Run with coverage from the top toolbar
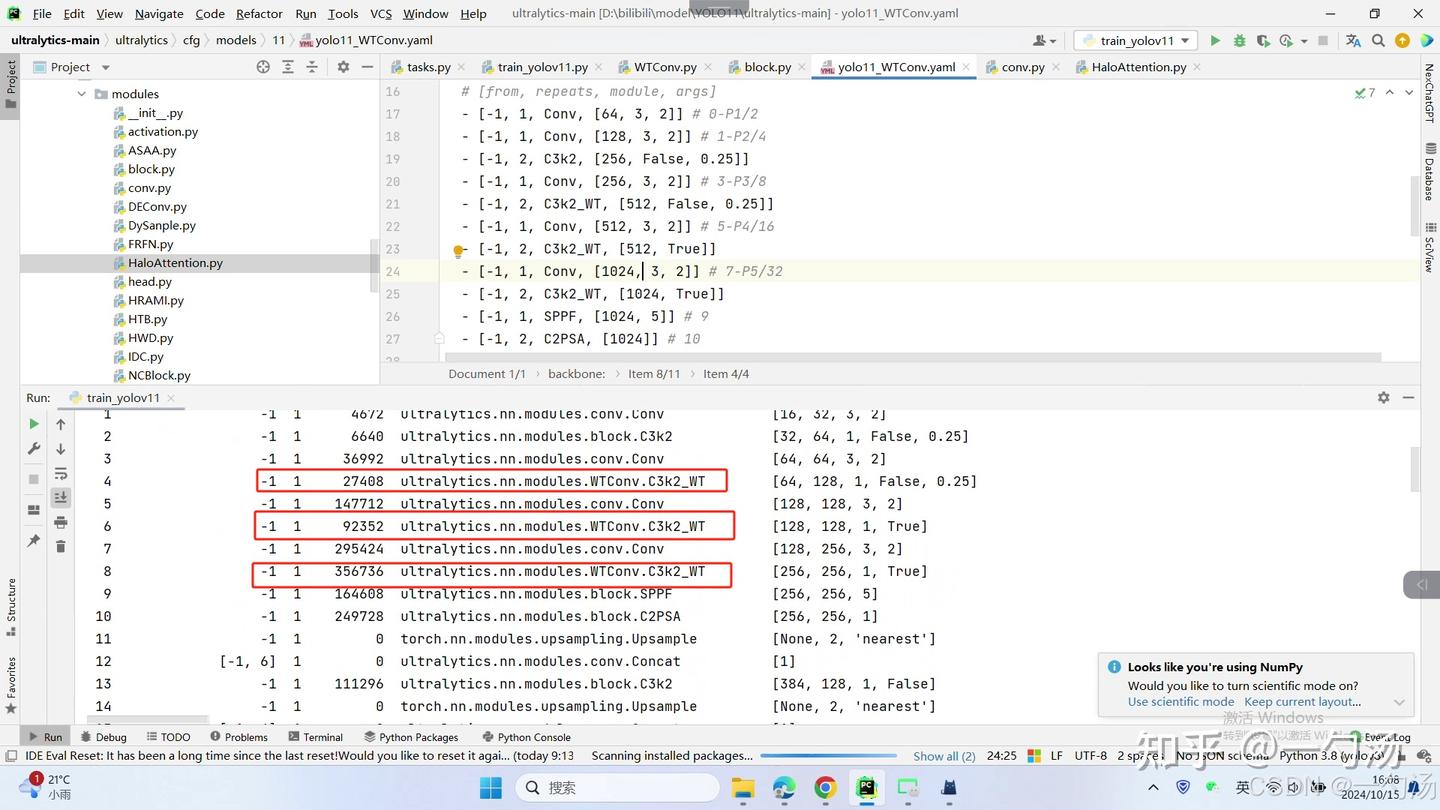1440x810 pixels. [x=1263, y=41]
